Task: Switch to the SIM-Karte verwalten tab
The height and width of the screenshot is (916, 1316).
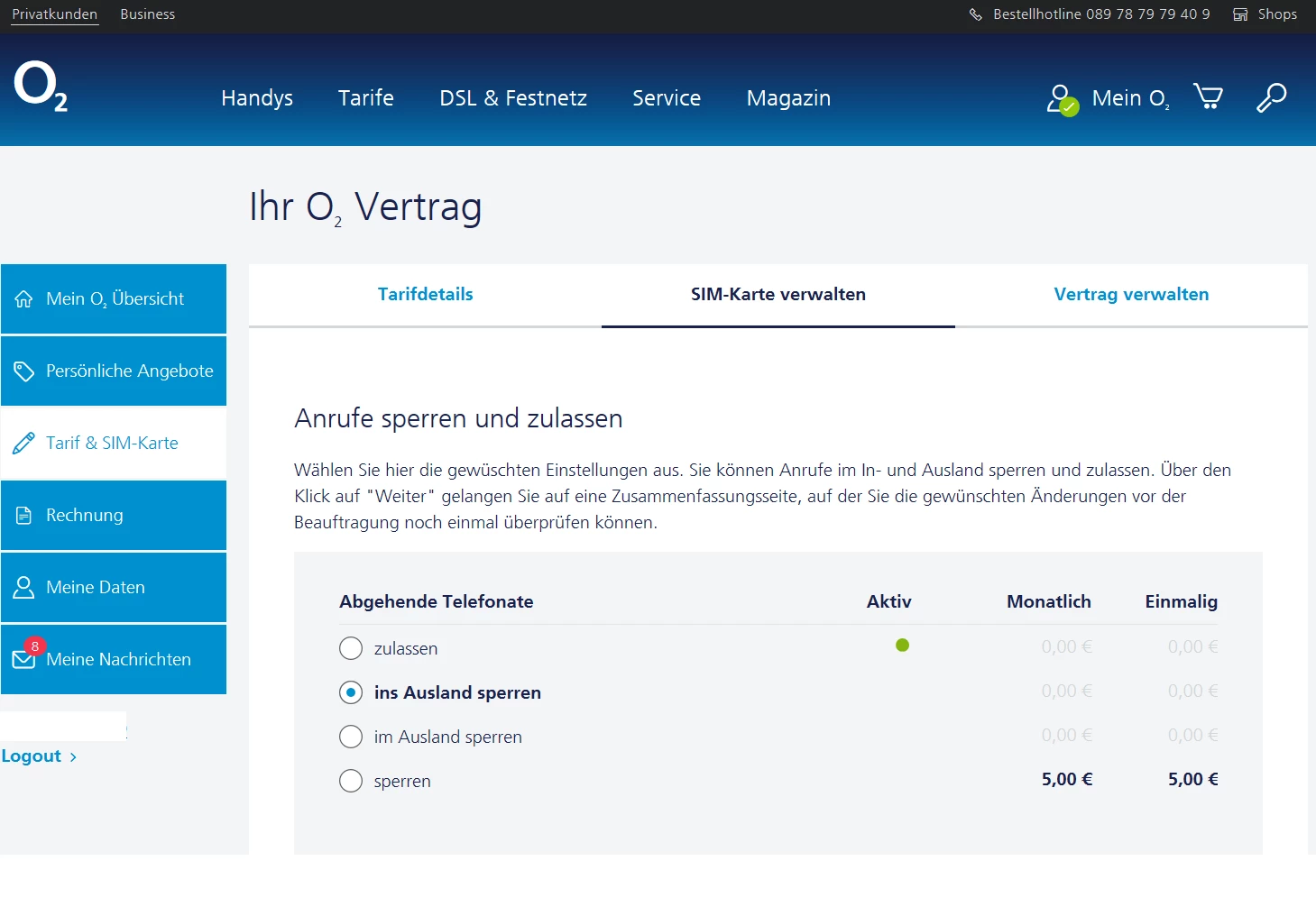Action: click(778, 295)
